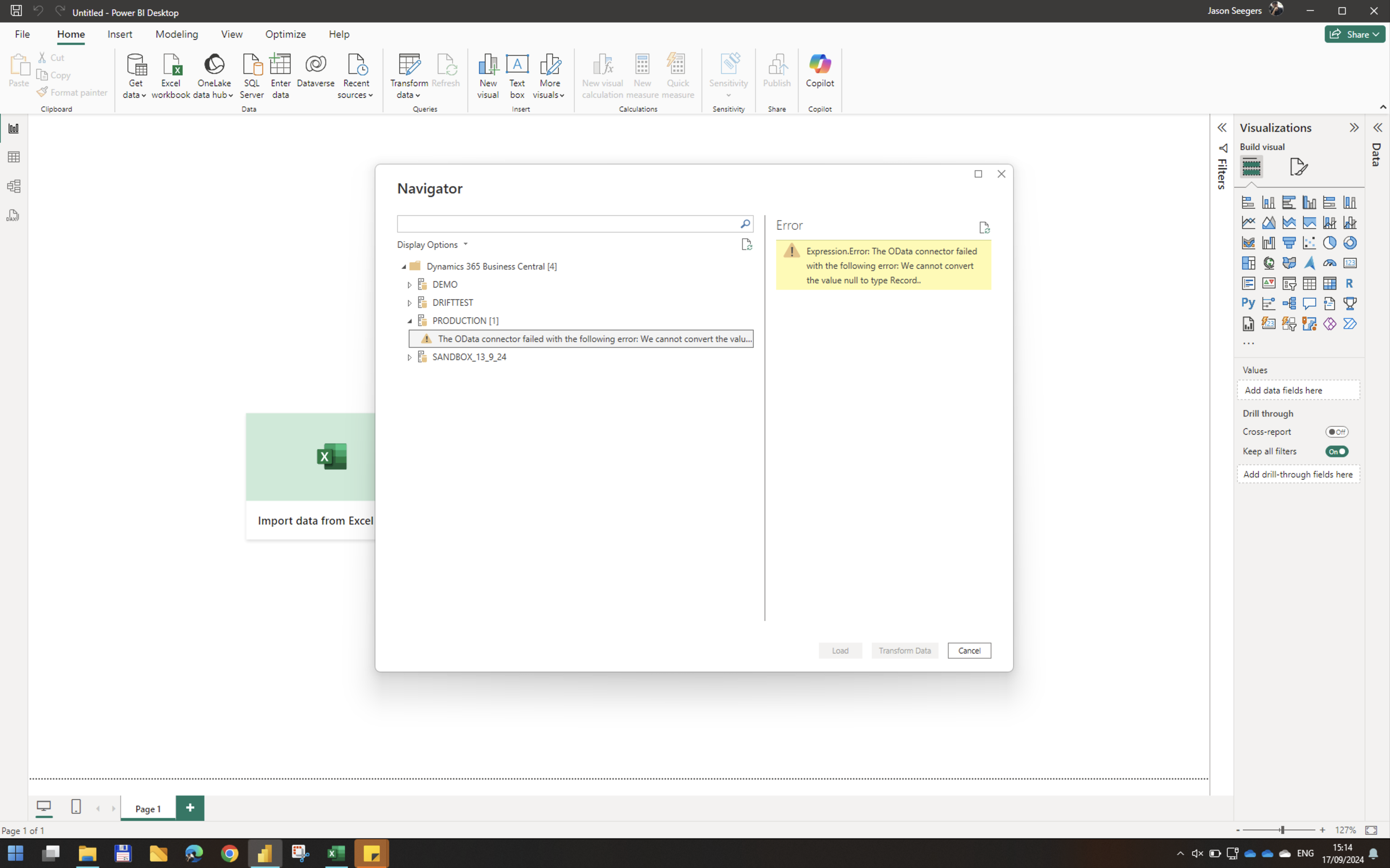This screenshot has height=868, width=1390.
Task: Add a new report page
Action: click(190, 808)
